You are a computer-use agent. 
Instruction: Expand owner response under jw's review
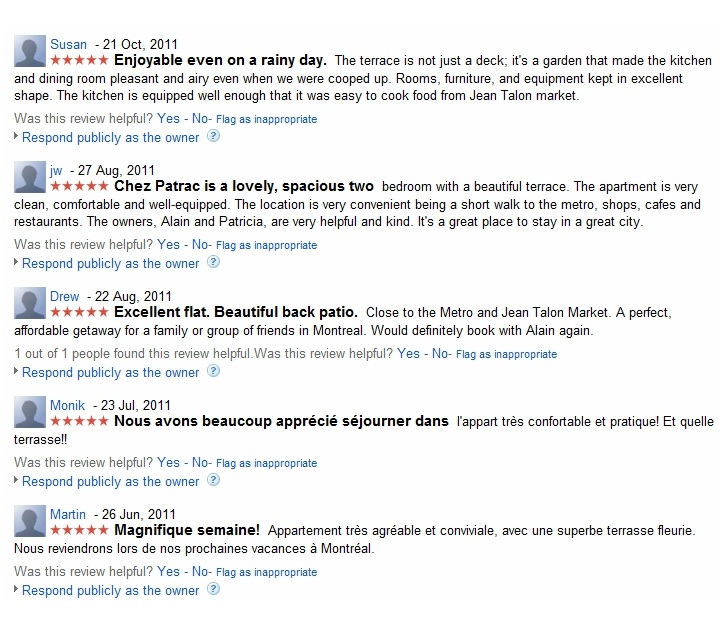tap(110, 264)
